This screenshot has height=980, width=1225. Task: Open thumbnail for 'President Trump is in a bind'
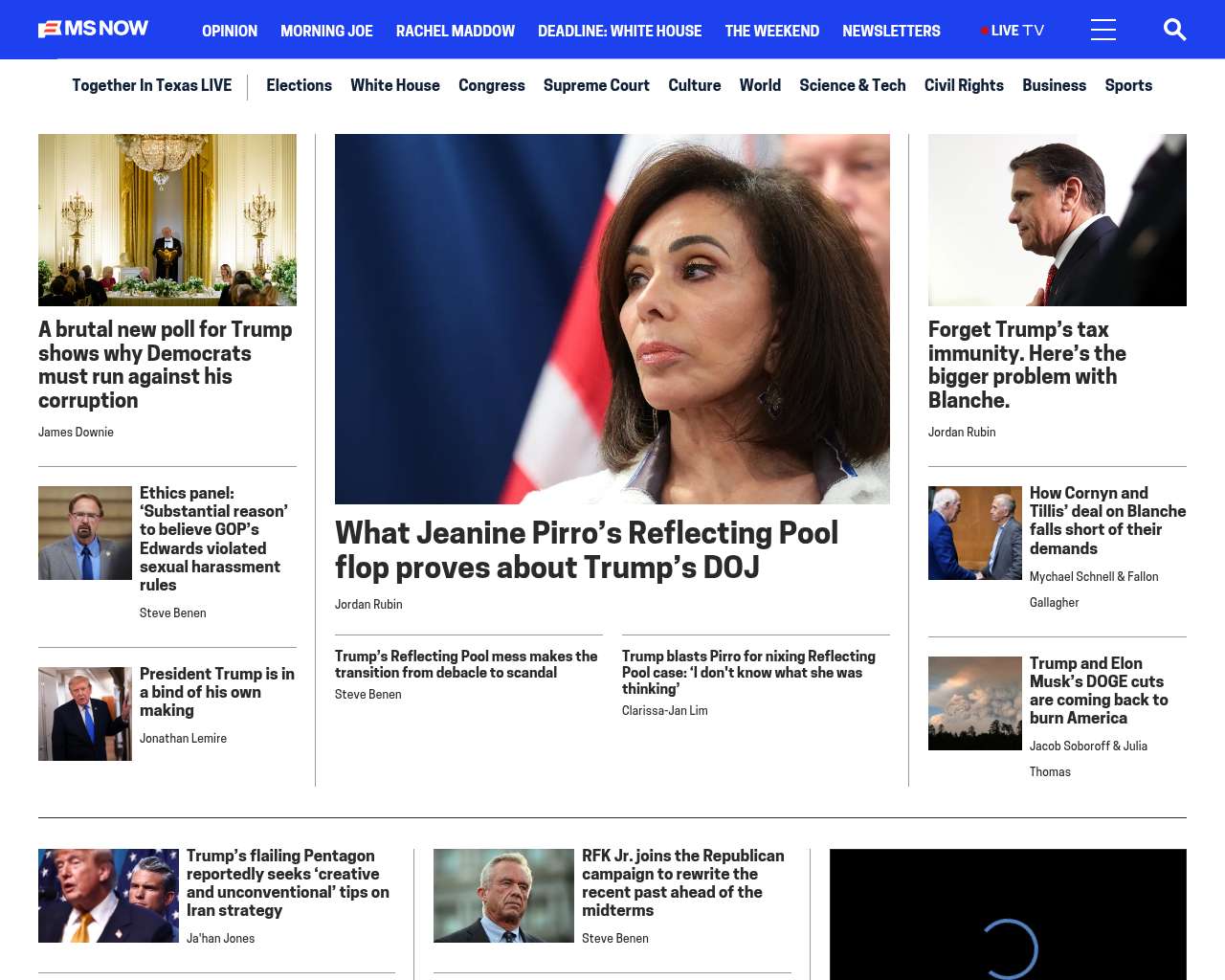coord(85,714)
